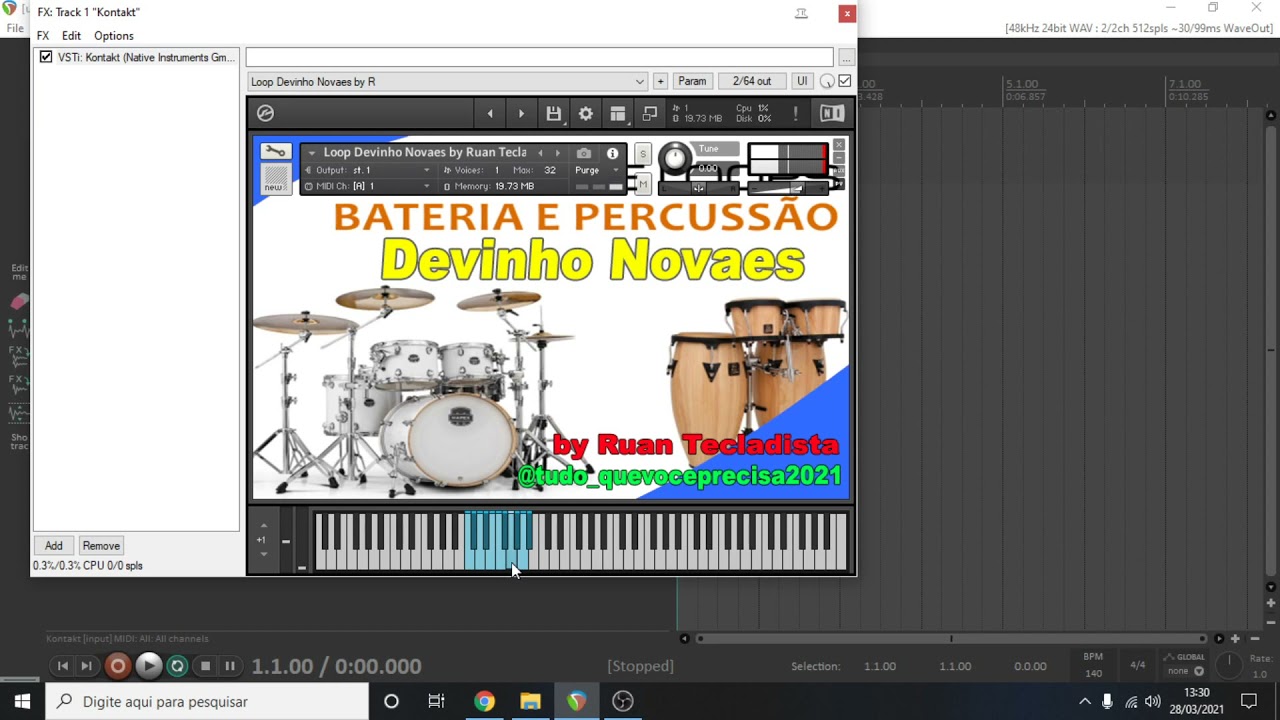Screen dimensions: 1280x720
Task: Click the arrange view horizontal scrollbar
Action: 952,638
